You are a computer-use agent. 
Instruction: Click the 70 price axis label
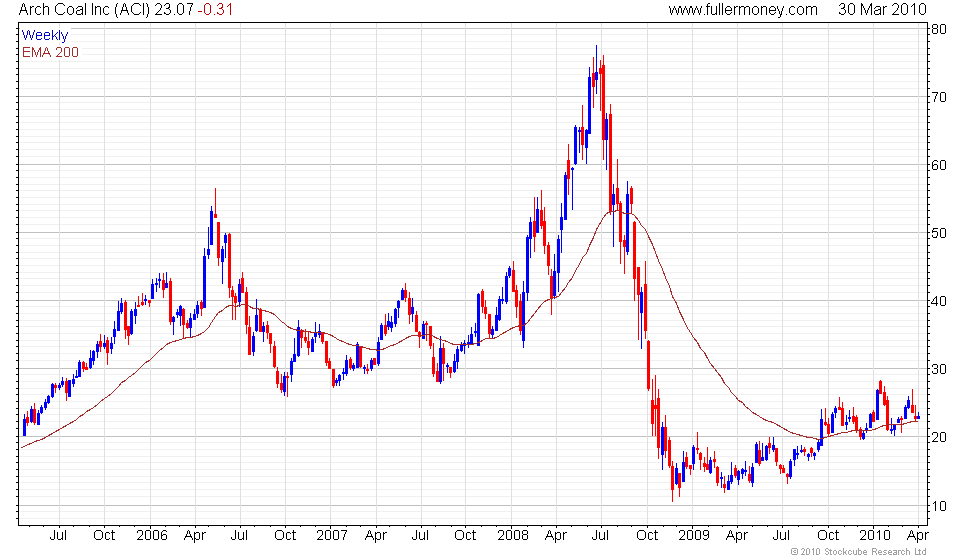(939, 97)
